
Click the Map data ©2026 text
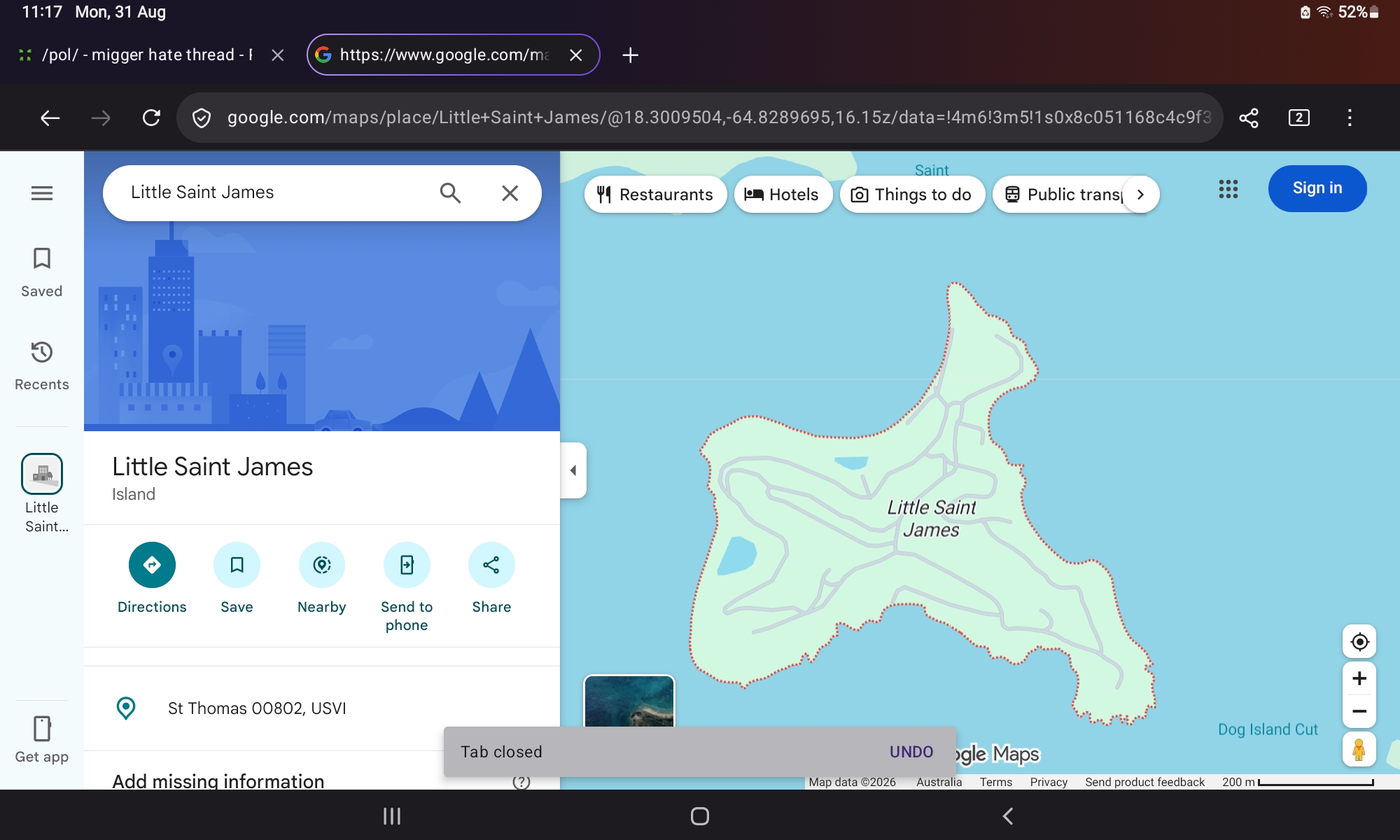coord(853,782)
